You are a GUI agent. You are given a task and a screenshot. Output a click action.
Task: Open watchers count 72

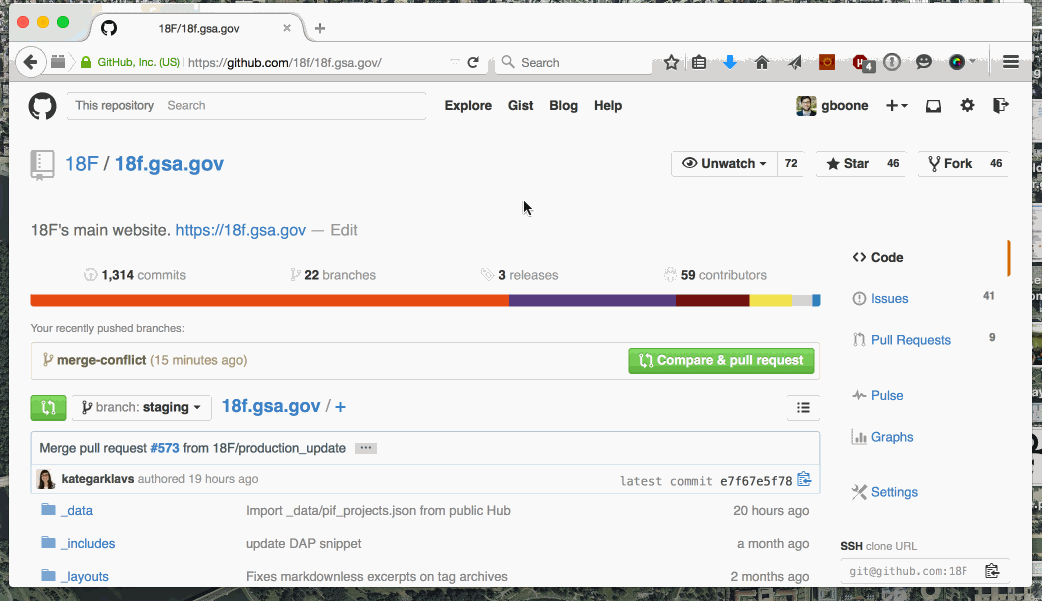coord(791,164)
